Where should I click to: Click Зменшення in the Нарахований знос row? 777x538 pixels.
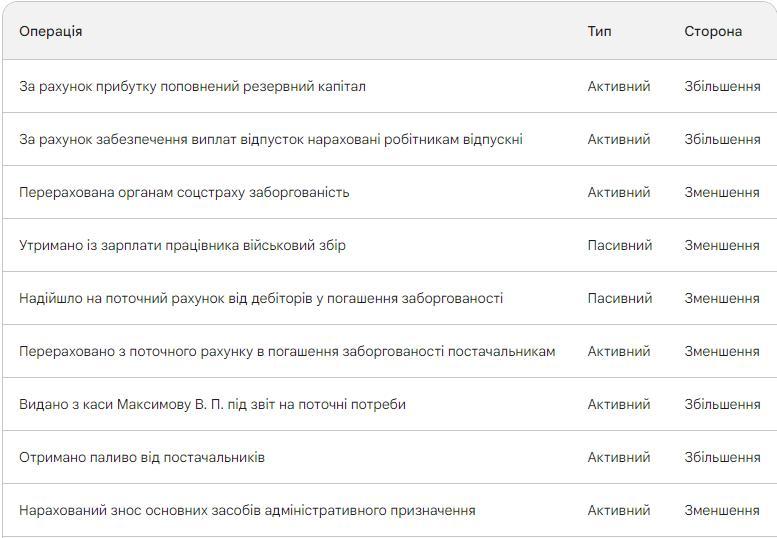722,510
